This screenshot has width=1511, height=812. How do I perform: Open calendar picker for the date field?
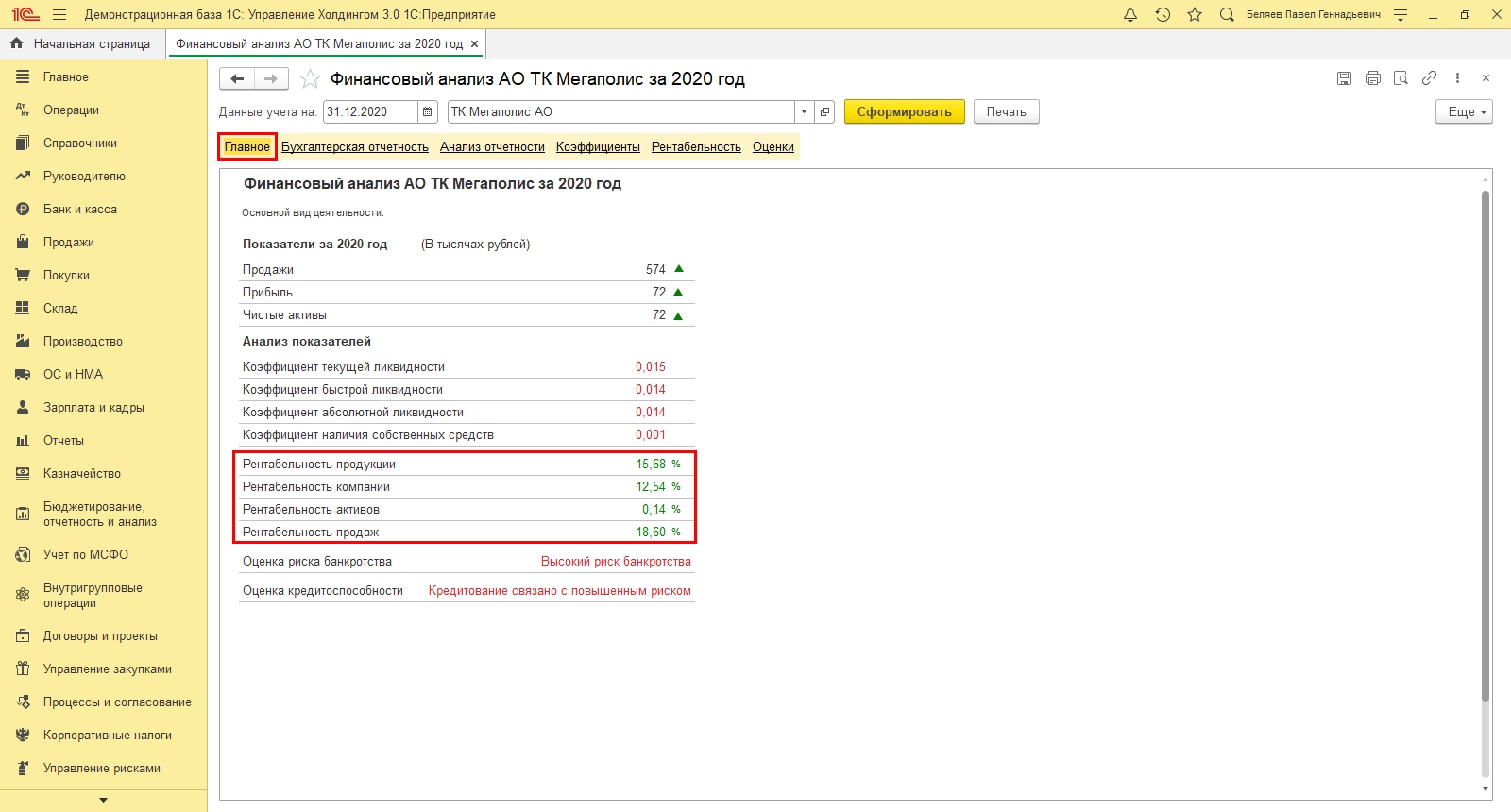[428, 112]
